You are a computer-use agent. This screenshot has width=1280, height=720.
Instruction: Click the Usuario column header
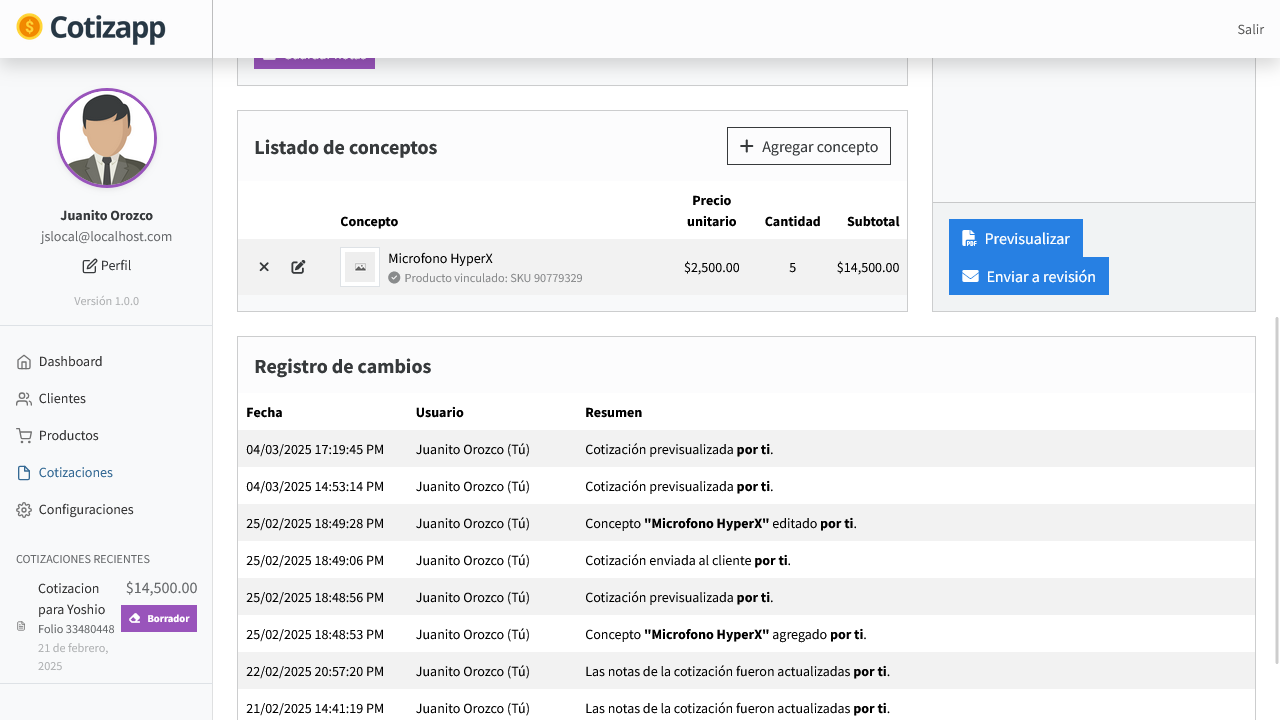coord(440,412)
